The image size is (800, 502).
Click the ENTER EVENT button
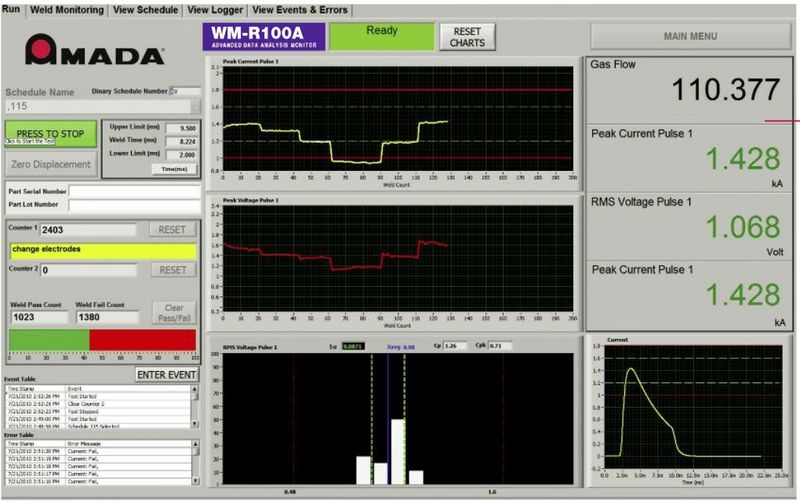point(166,375)
